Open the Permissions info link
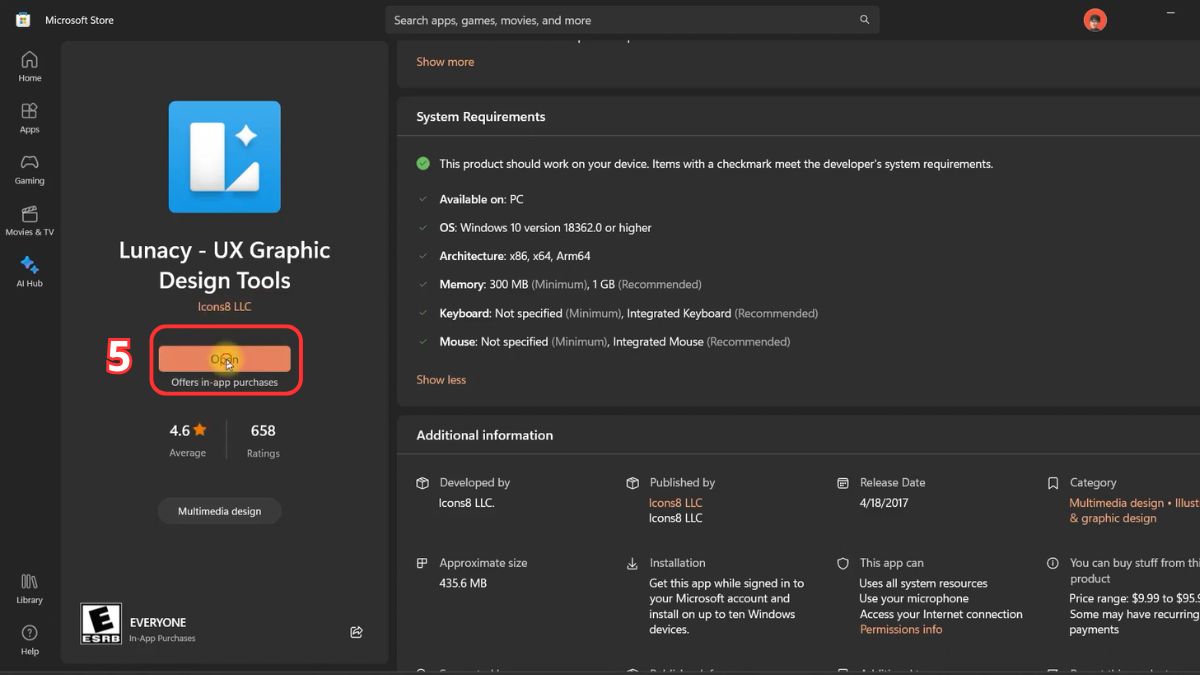 tap(901, 630)
